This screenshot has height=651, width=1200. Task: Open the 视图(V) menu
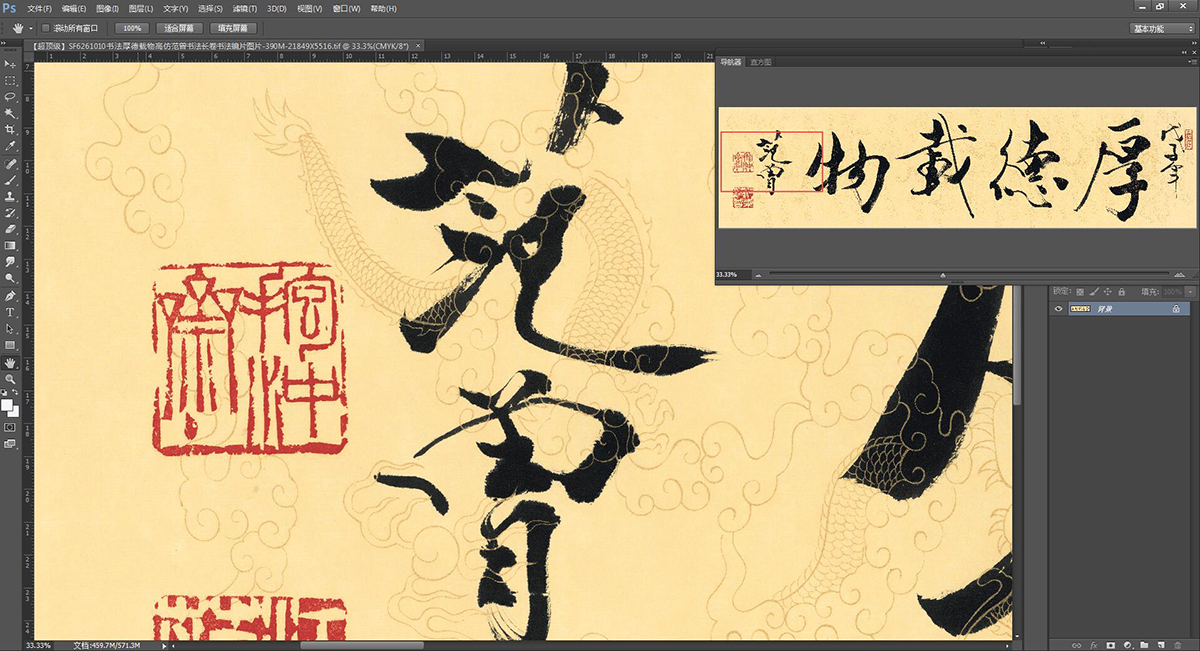tap(309, 8)
